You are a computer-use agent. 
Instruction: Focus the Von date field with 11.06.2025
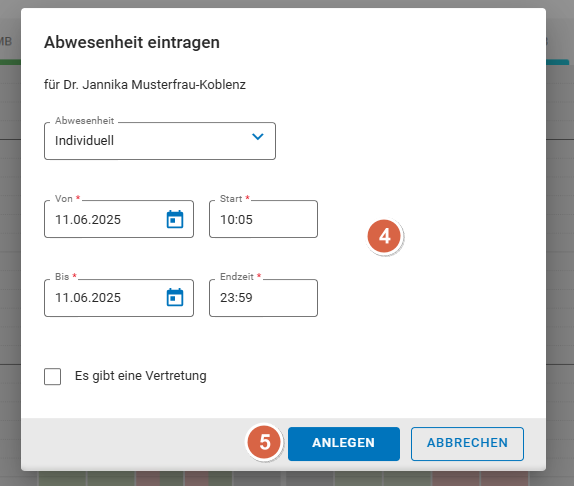119,219
